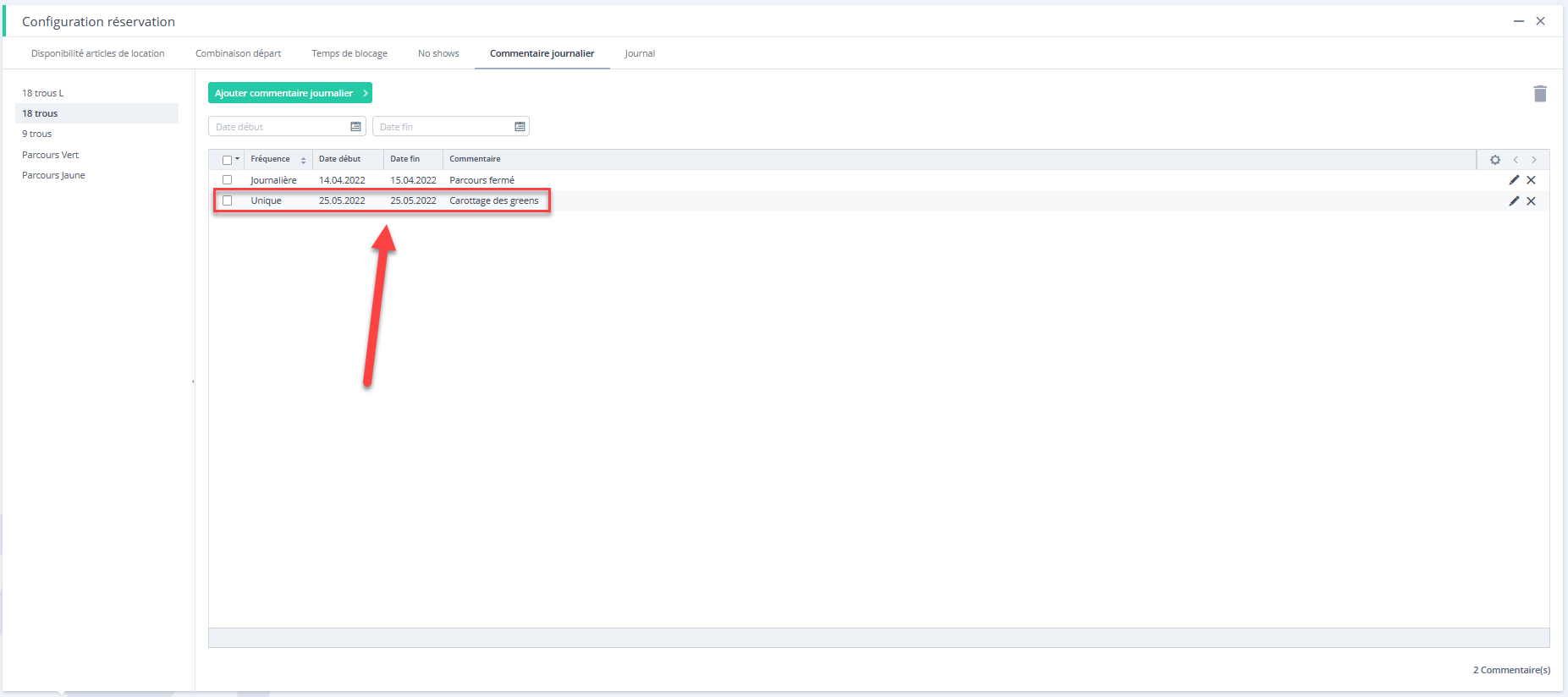Go to next page arrow in grid header

coord(1534,160)
